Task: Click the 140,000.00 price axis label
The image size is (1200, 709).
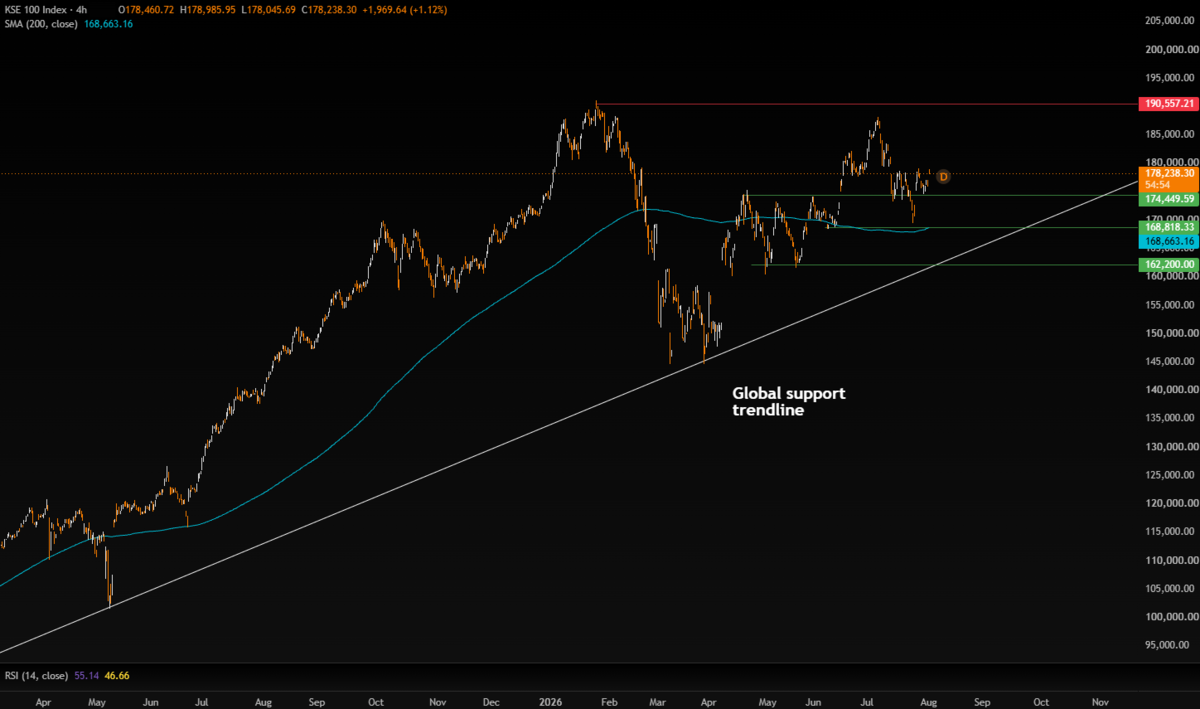Action: point(1172,390)
